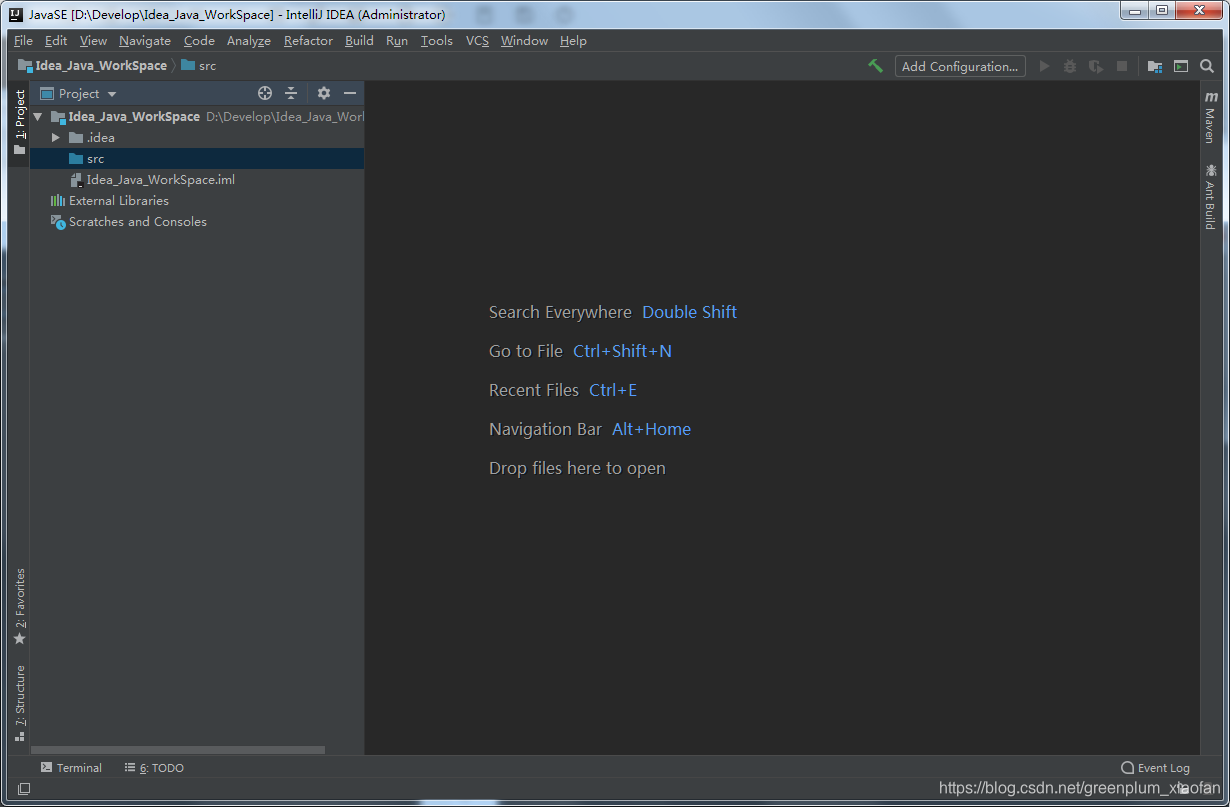Screen dimensions: 1230x807
Task: Open the Maven tool window
Action: 1210,117
